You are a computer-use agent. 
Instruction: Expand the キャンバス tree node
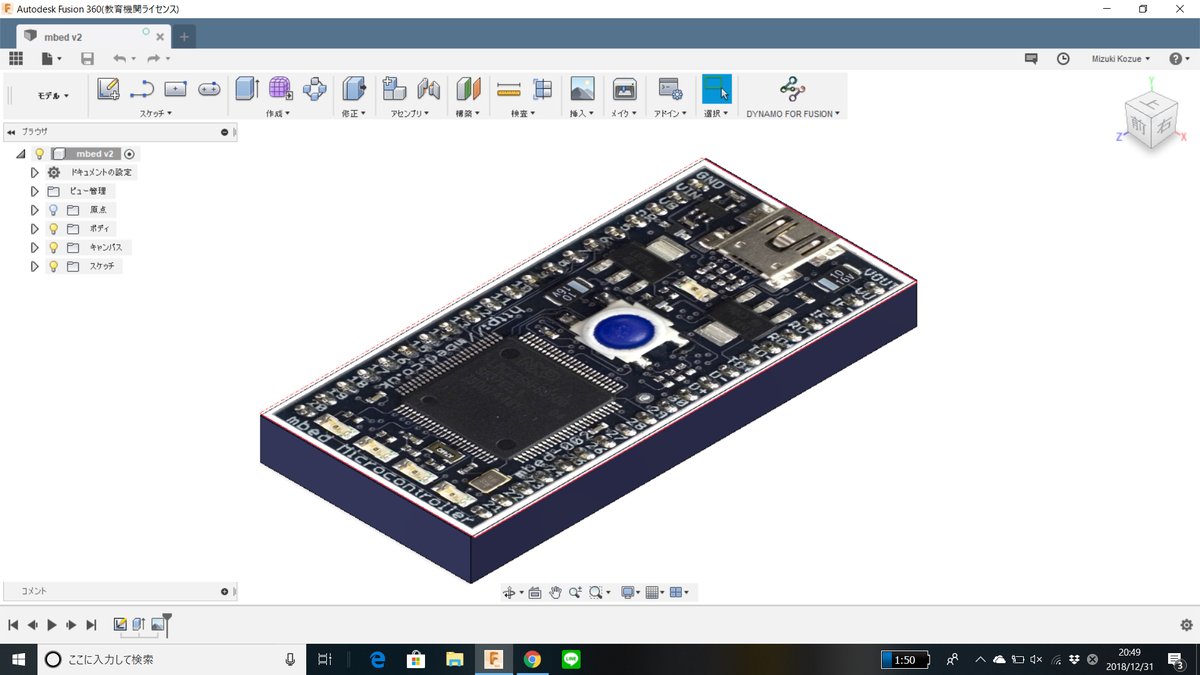35,248
